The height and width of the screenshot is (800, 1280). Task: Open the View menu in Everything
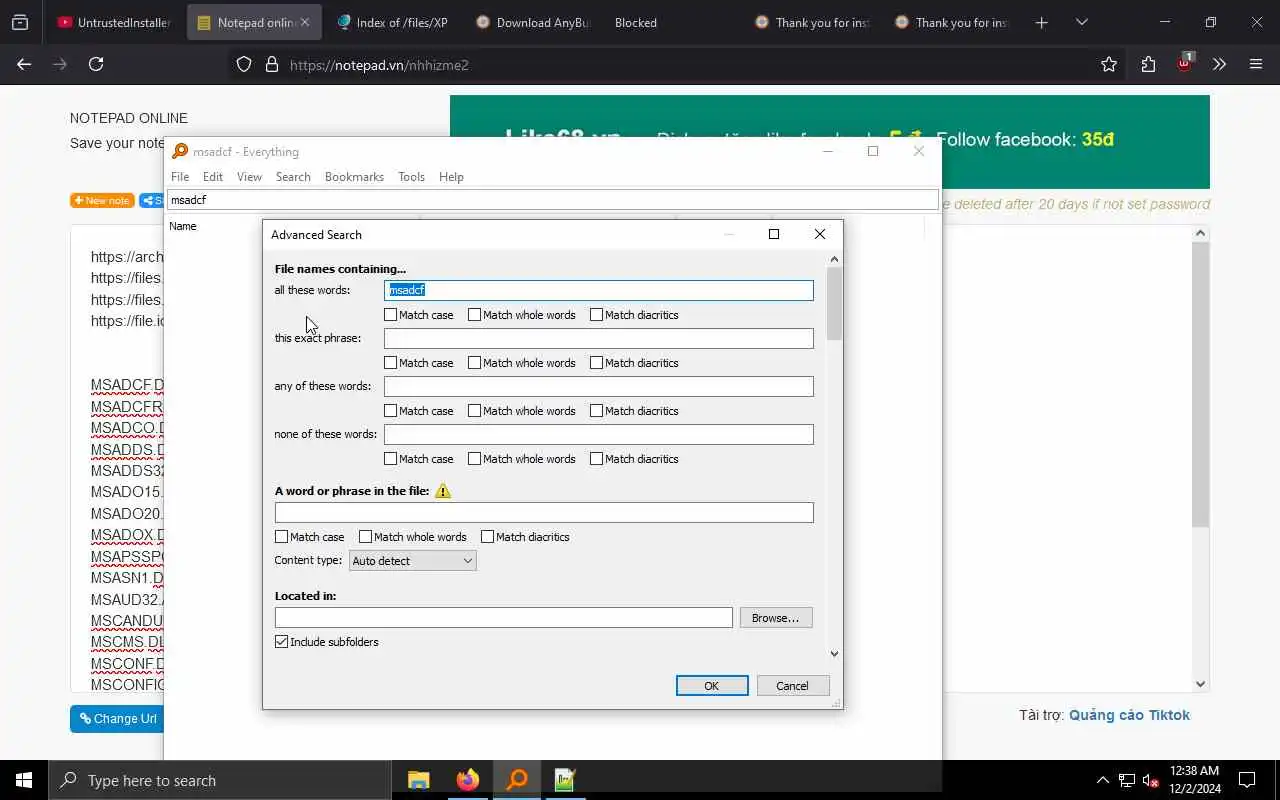coord(249,177)
